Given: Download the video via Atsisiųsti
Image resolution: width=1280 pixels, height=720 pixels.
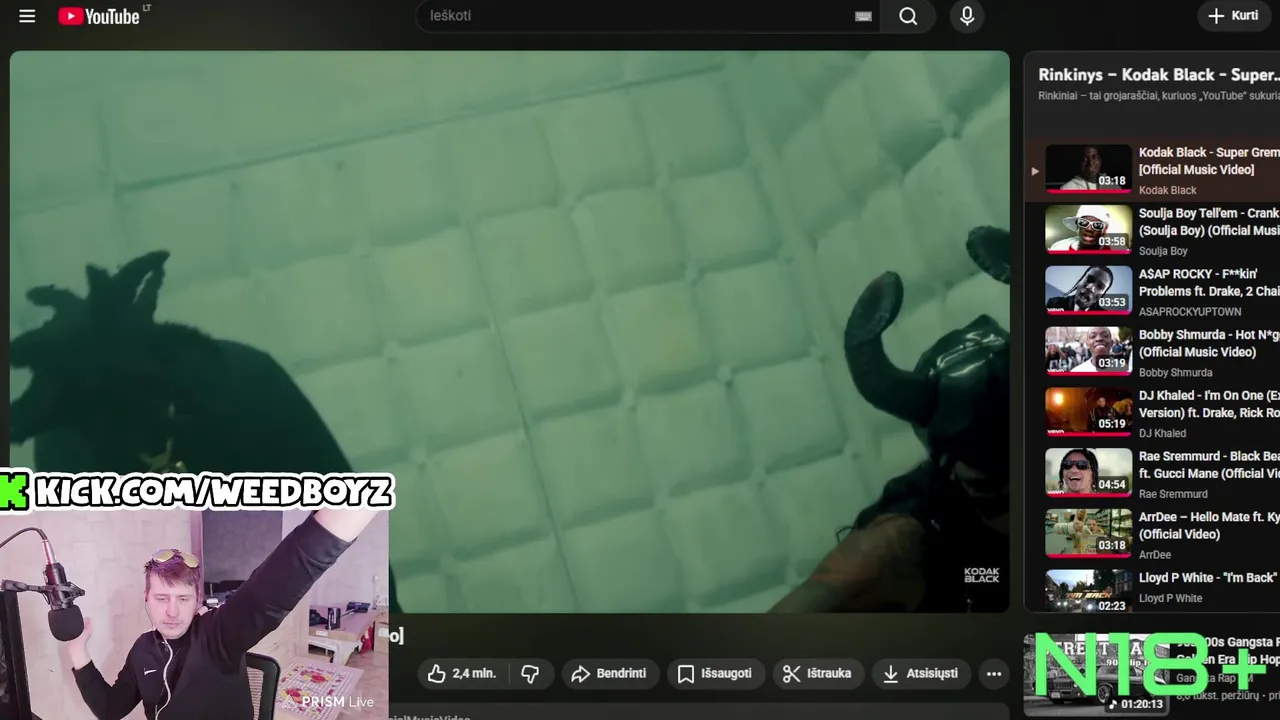Looking at the screenshot, I should [919, 674].
